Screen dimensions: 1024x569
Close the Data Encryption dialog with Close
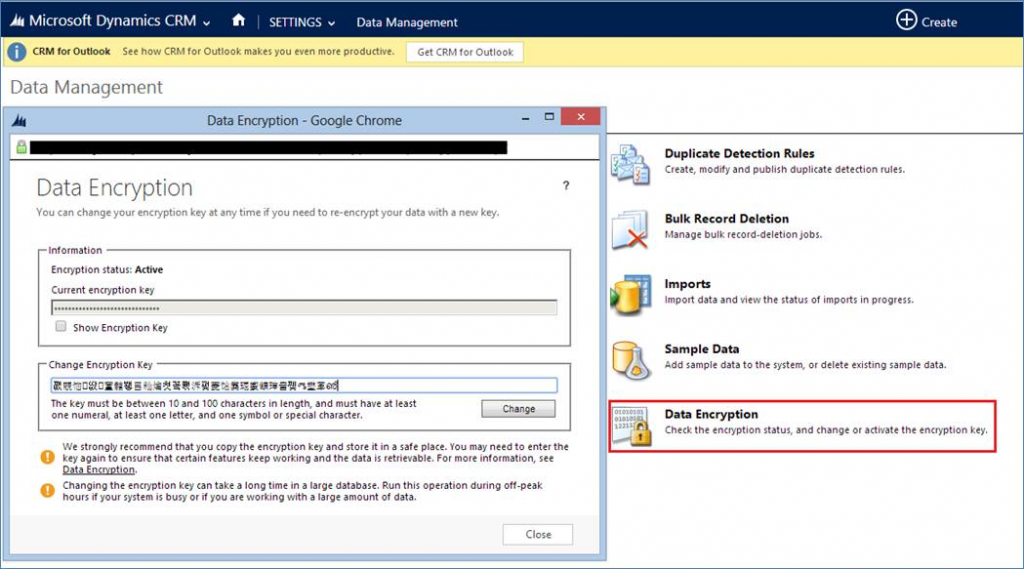pos(538,534)
